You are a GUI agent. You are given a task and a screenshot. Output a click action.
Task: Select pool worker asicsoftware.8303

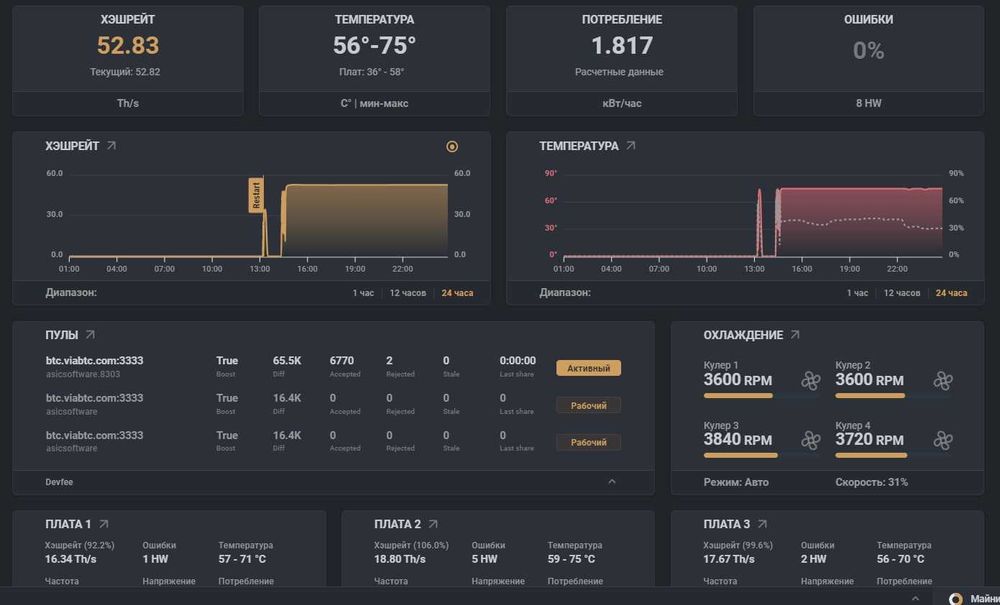point(83,374)
